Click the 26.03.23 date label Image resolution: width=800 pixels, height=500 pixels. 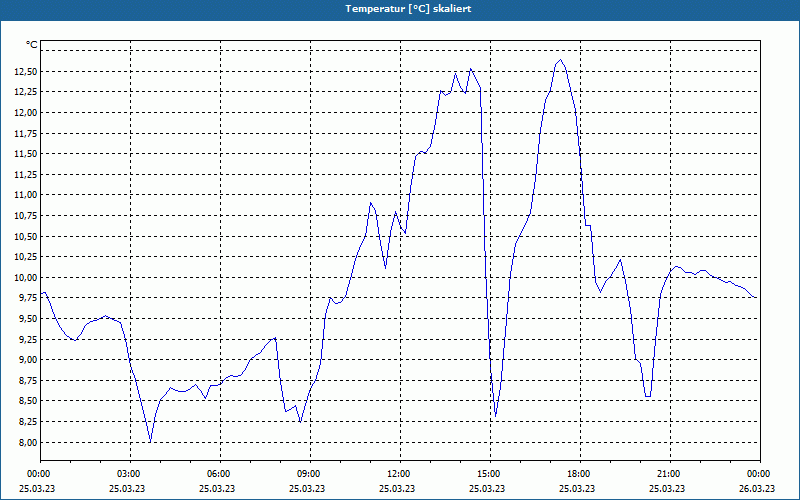757,488
